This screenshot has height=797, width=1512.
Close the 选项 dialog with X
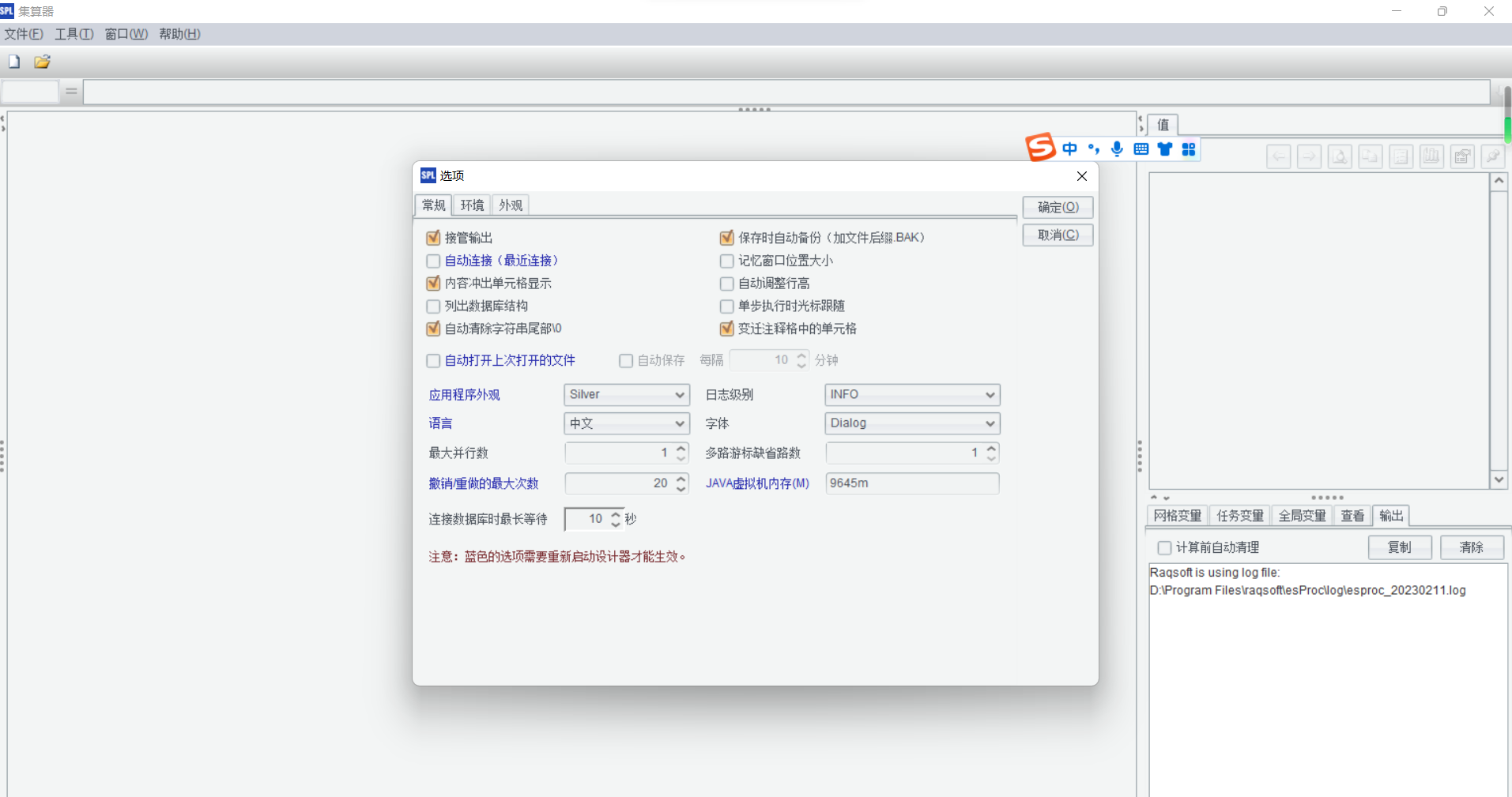click(x=1082, y=176)
